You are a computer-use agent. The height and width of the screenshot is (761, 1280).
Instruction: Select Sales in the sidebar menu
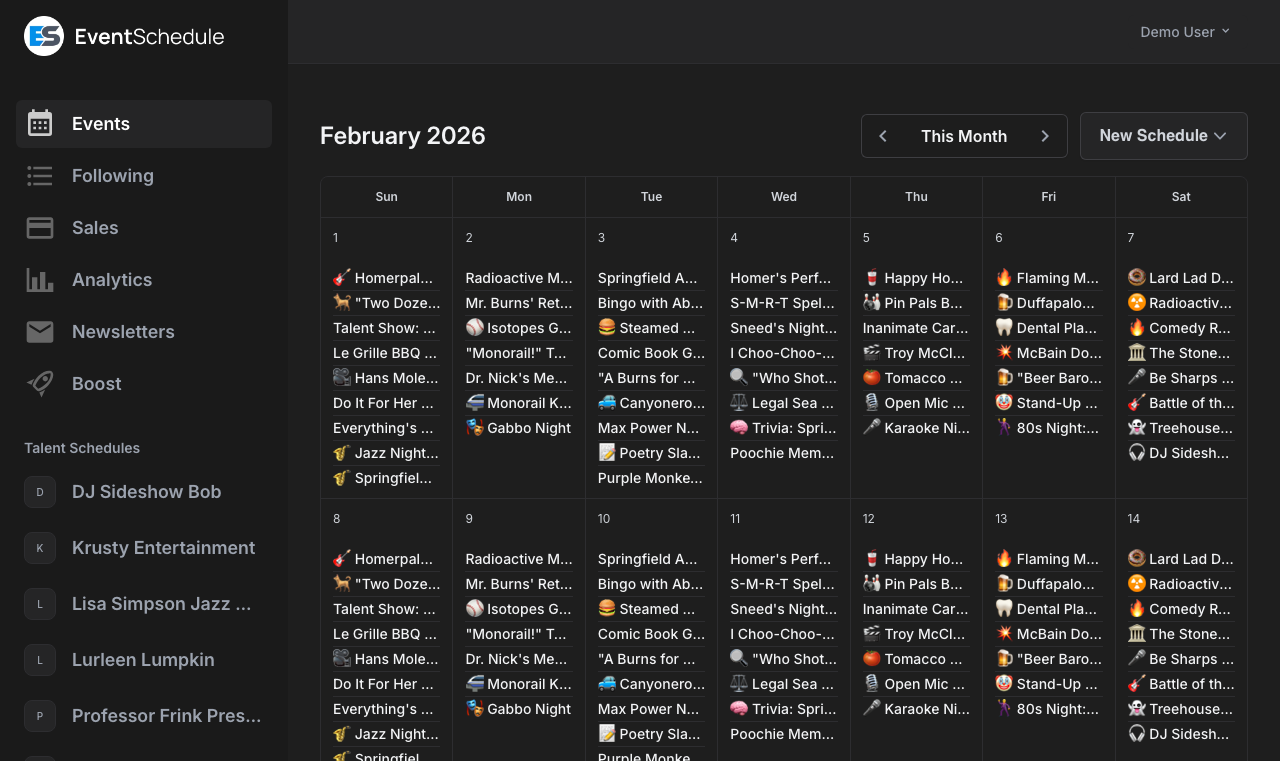[x=95, y=227]
